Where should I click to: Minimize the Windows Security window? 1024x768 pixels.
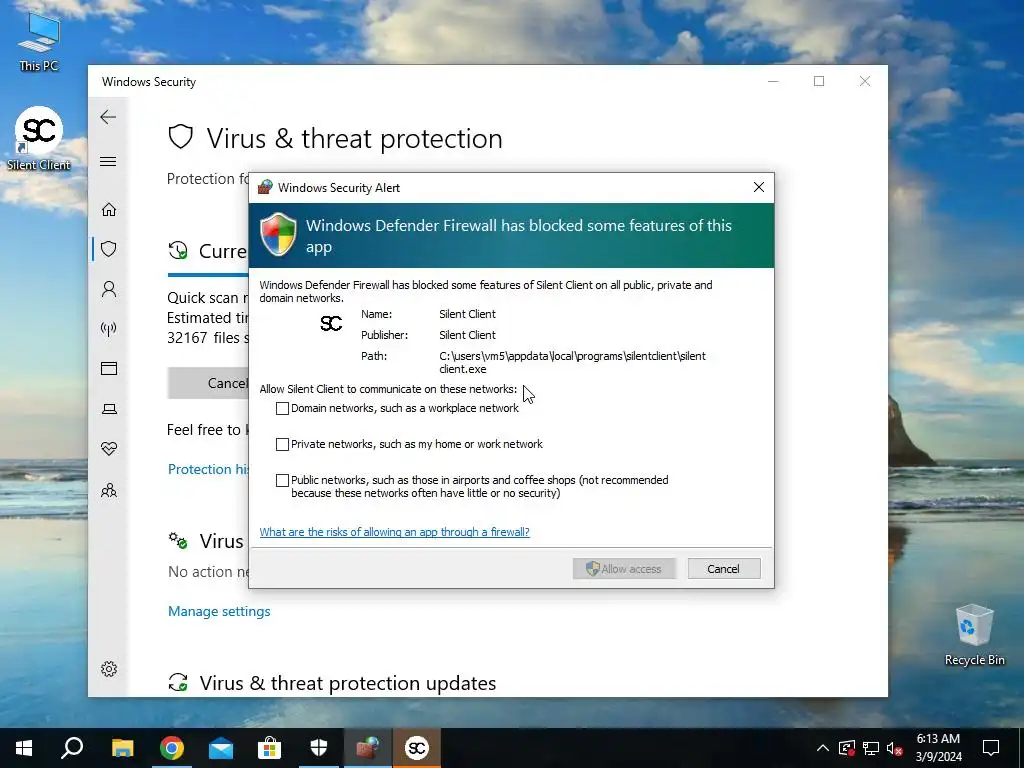click(773, 81)
